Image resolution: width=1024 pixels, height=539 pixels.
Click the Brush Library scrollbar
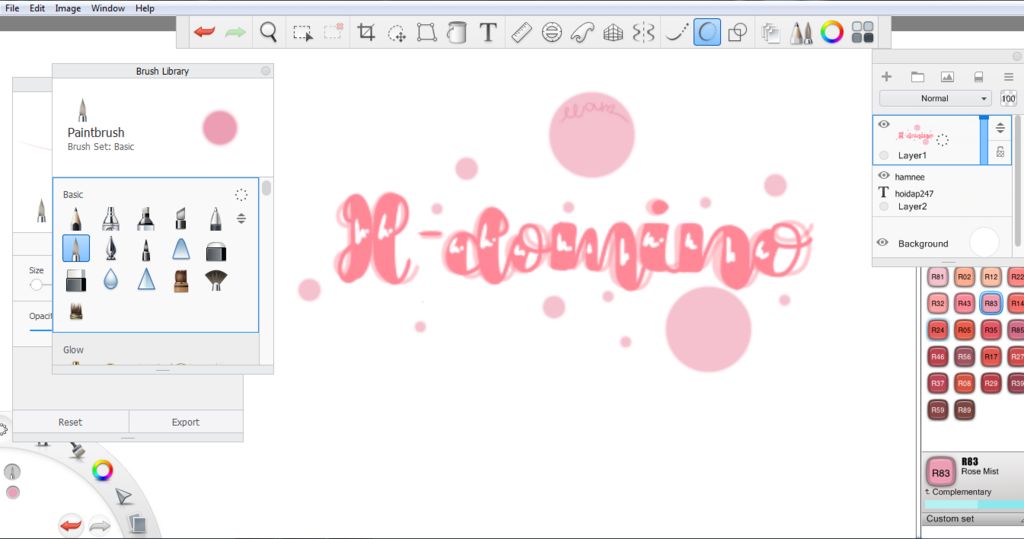point(266,188)
